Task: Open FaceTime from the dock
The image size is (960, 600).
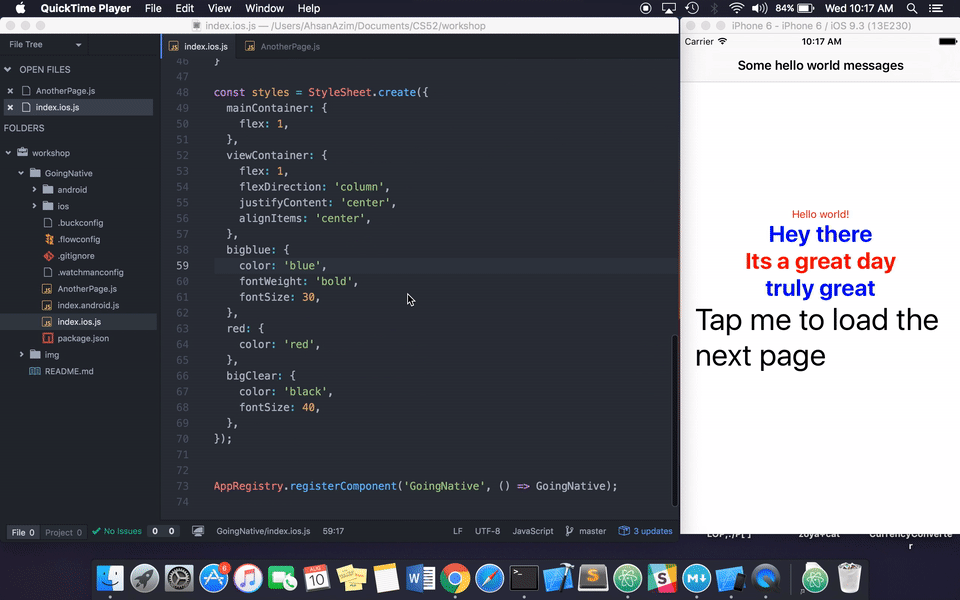Action: [x=282, y=577]
